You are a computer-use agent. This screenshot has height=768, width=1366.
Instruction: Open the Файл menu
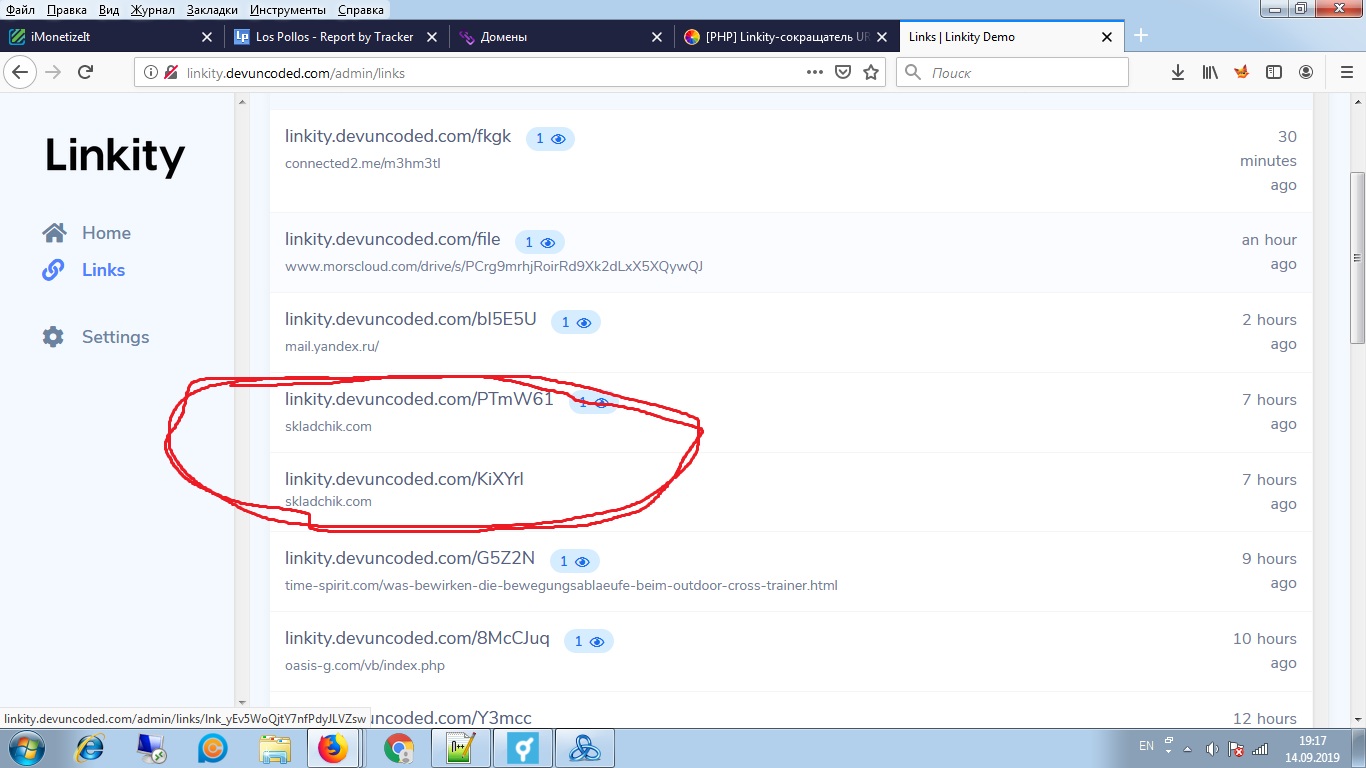pos(20,10)
